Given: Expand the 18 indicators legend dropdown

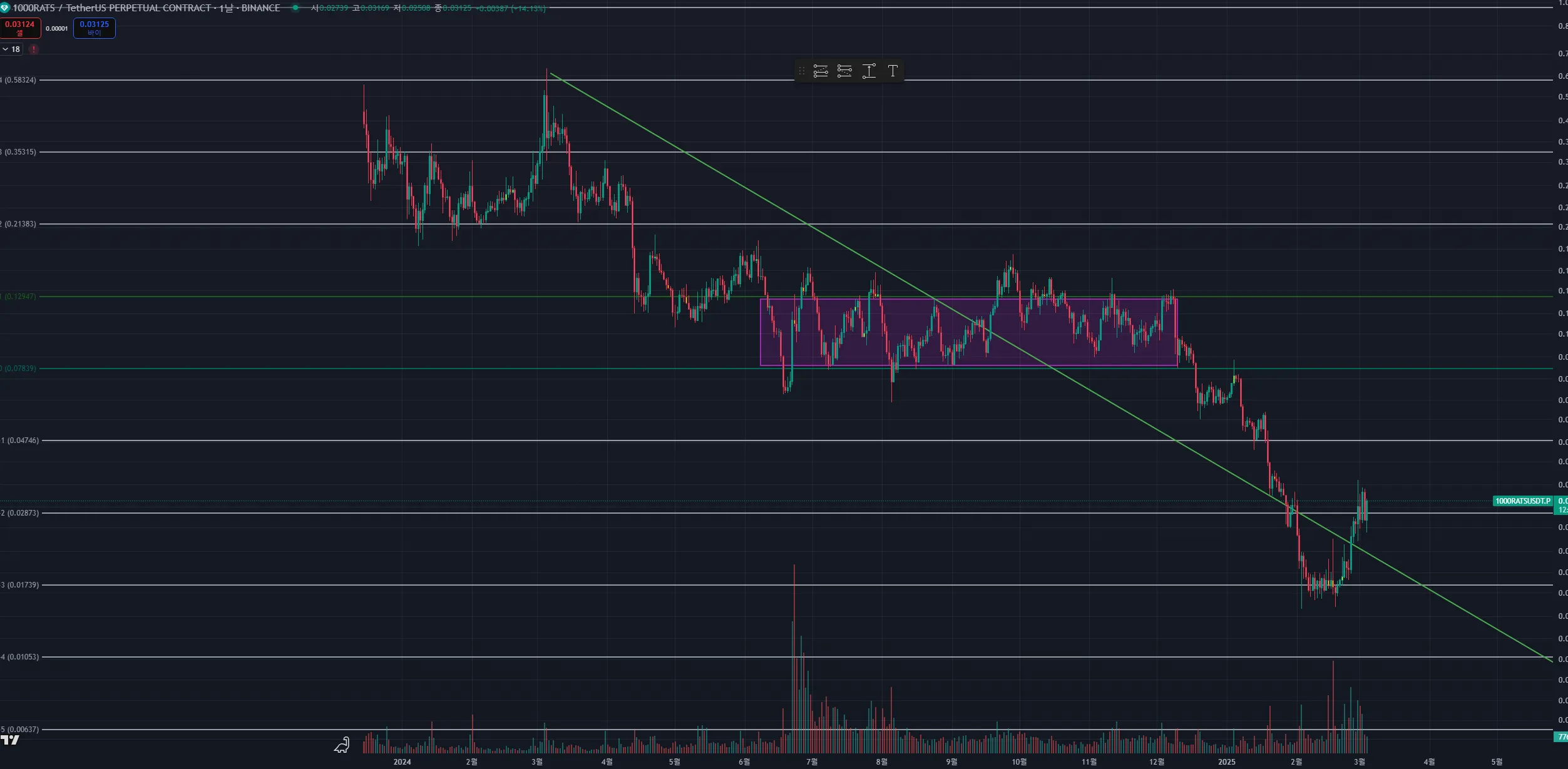Looking at the screenshot, I should (11, 49).
